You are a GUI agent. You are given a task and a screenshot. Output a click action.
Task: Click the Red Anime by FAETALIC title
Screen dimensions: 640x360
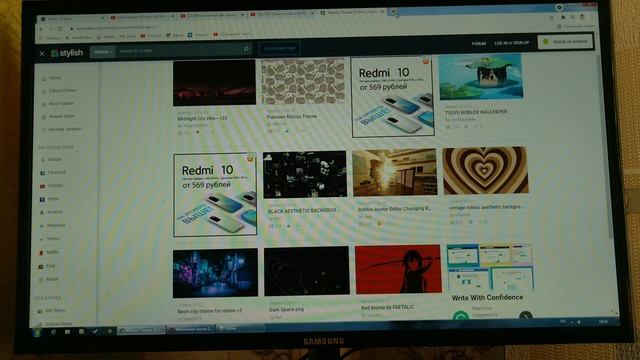click(x=387, y=307)
